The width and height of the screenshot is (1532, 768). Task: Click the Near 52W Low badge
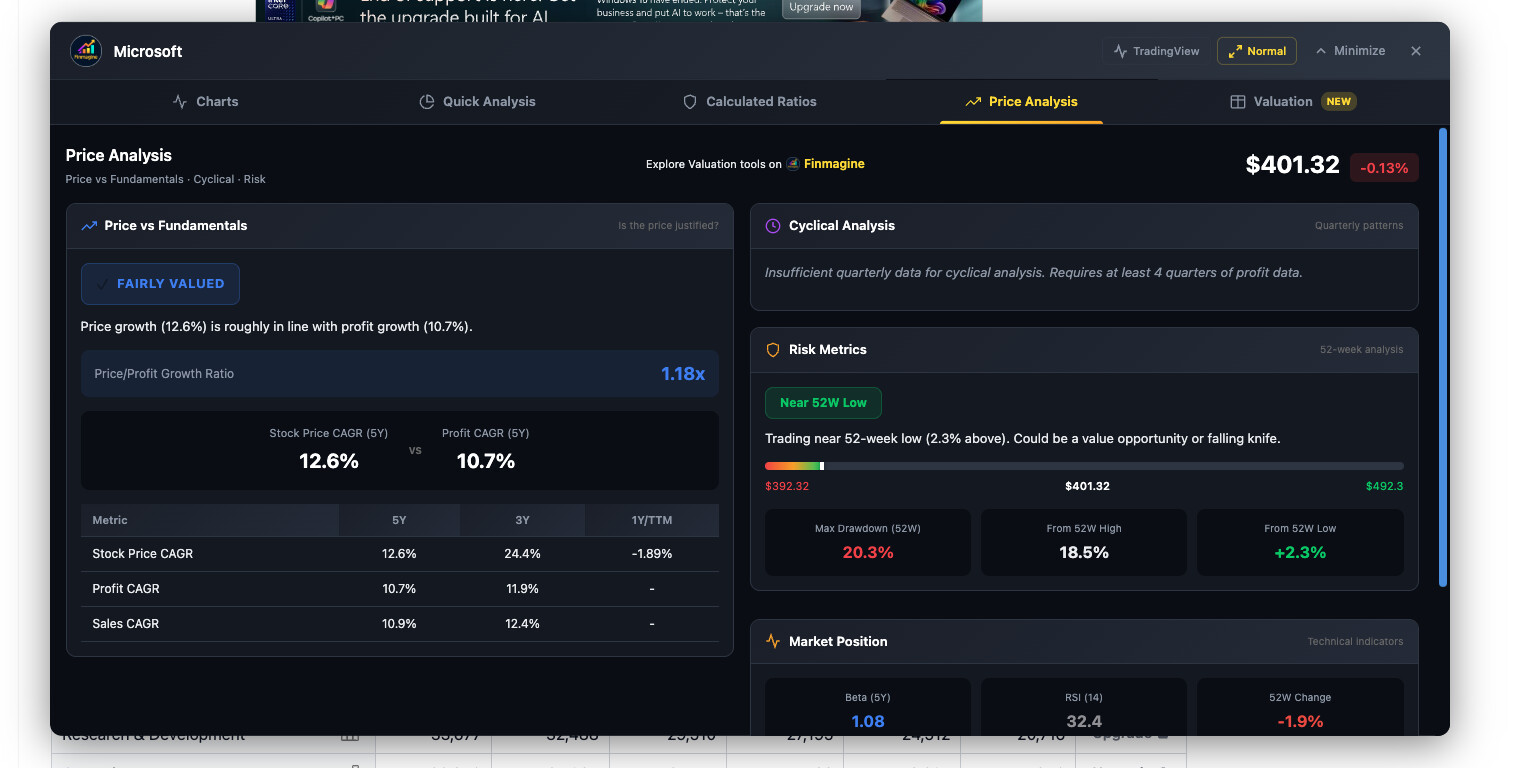tap(822, 403)
